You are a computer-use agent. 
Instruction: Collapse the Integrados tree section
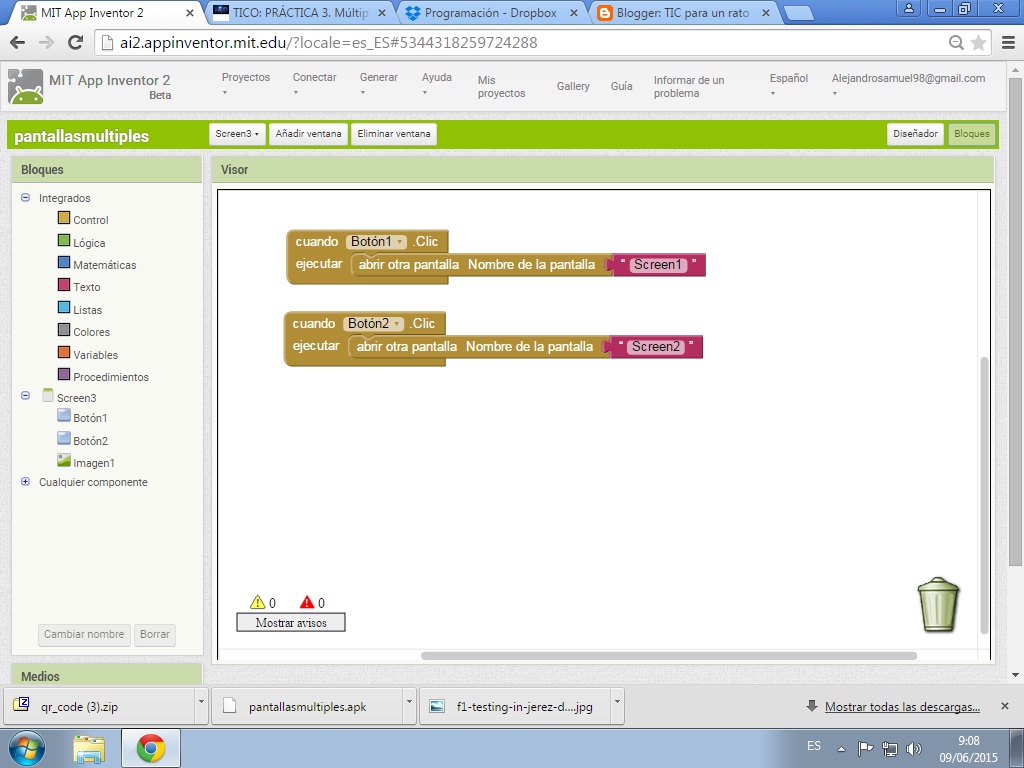click(x=25, y=197)
